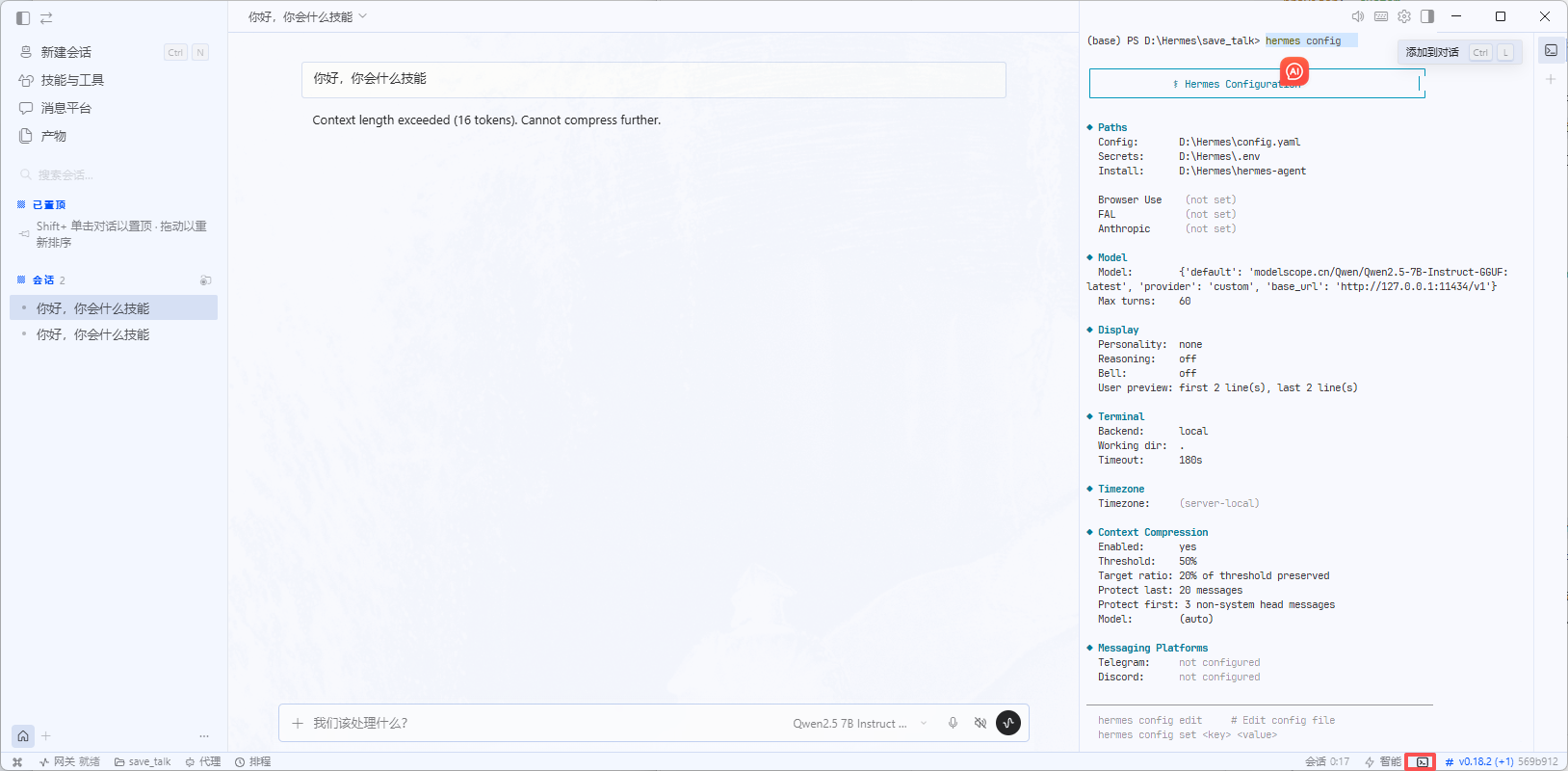1568x771 pixels.
Task: Open 排程 schedule in status bar
Action: point(253,761)
